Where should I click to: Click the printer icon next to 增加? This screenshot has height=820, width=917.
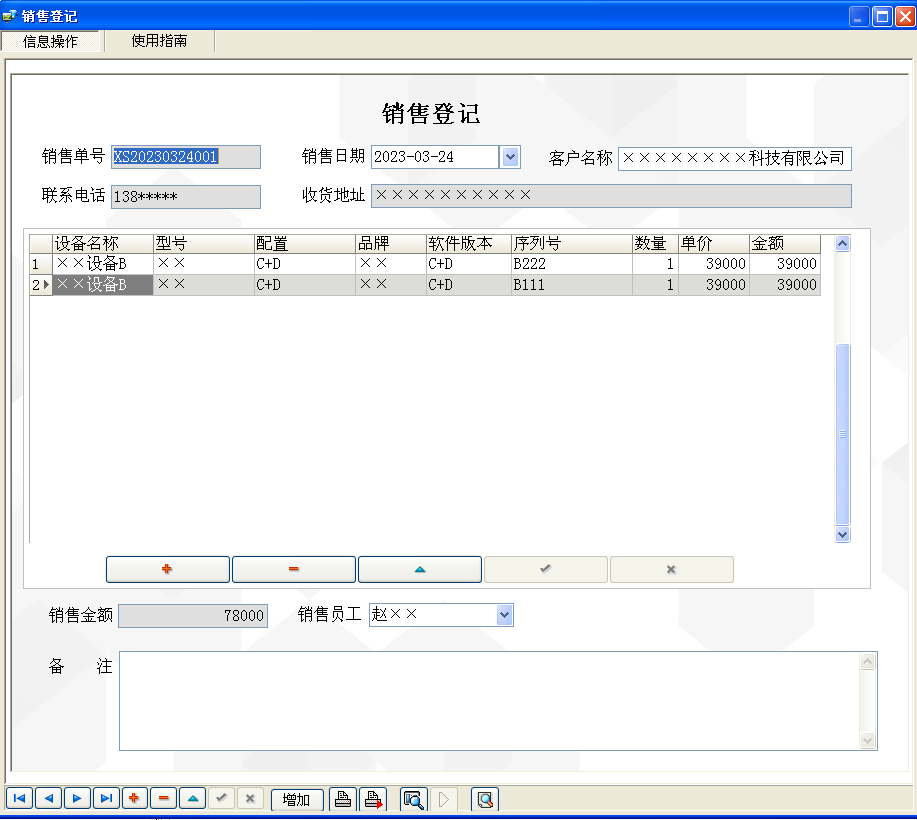point(343,799)
